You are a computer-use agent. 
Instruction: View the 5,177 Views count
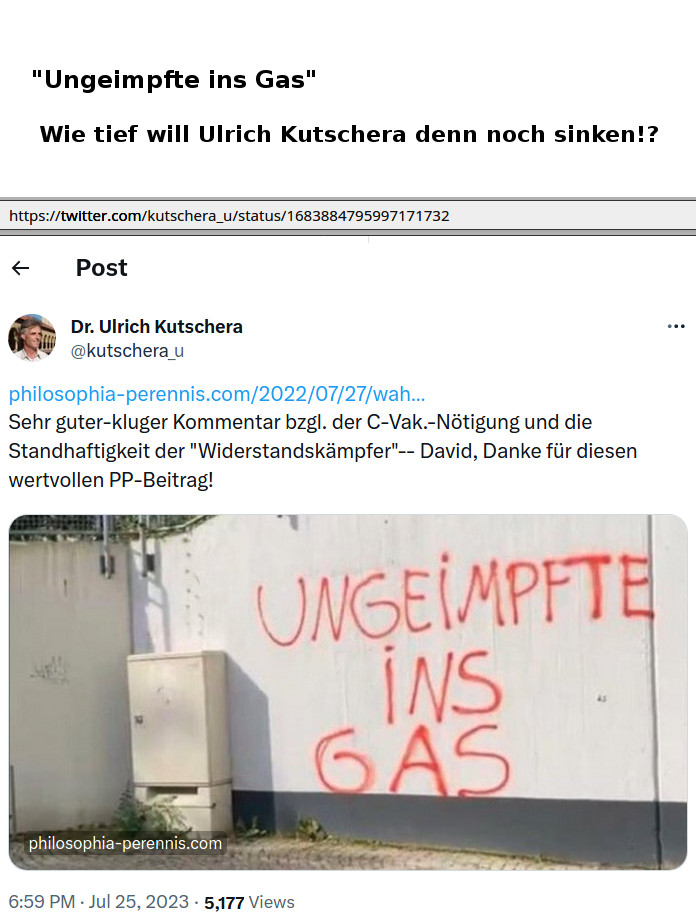[249, 903]
